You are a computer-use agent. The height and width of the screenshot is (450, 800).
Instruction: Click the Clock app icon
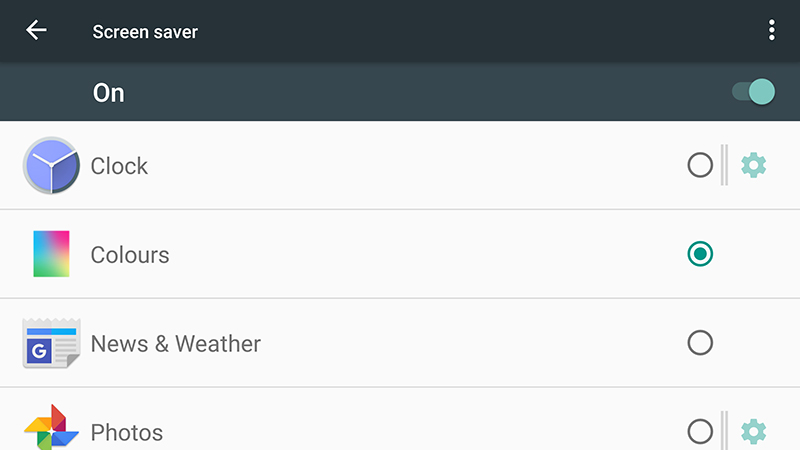pyautogui.click(x=51, y=165)
